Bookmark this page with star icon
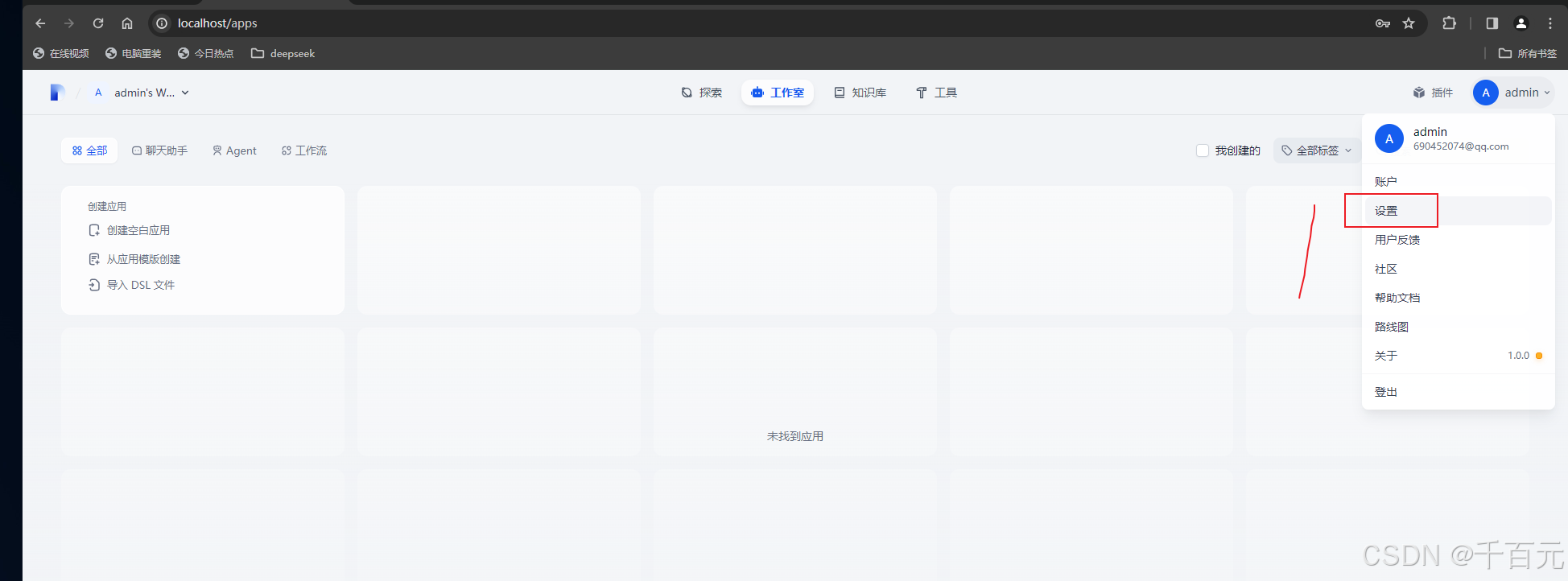This screenshot has height=581, width=1568. tap(1409, 23)
